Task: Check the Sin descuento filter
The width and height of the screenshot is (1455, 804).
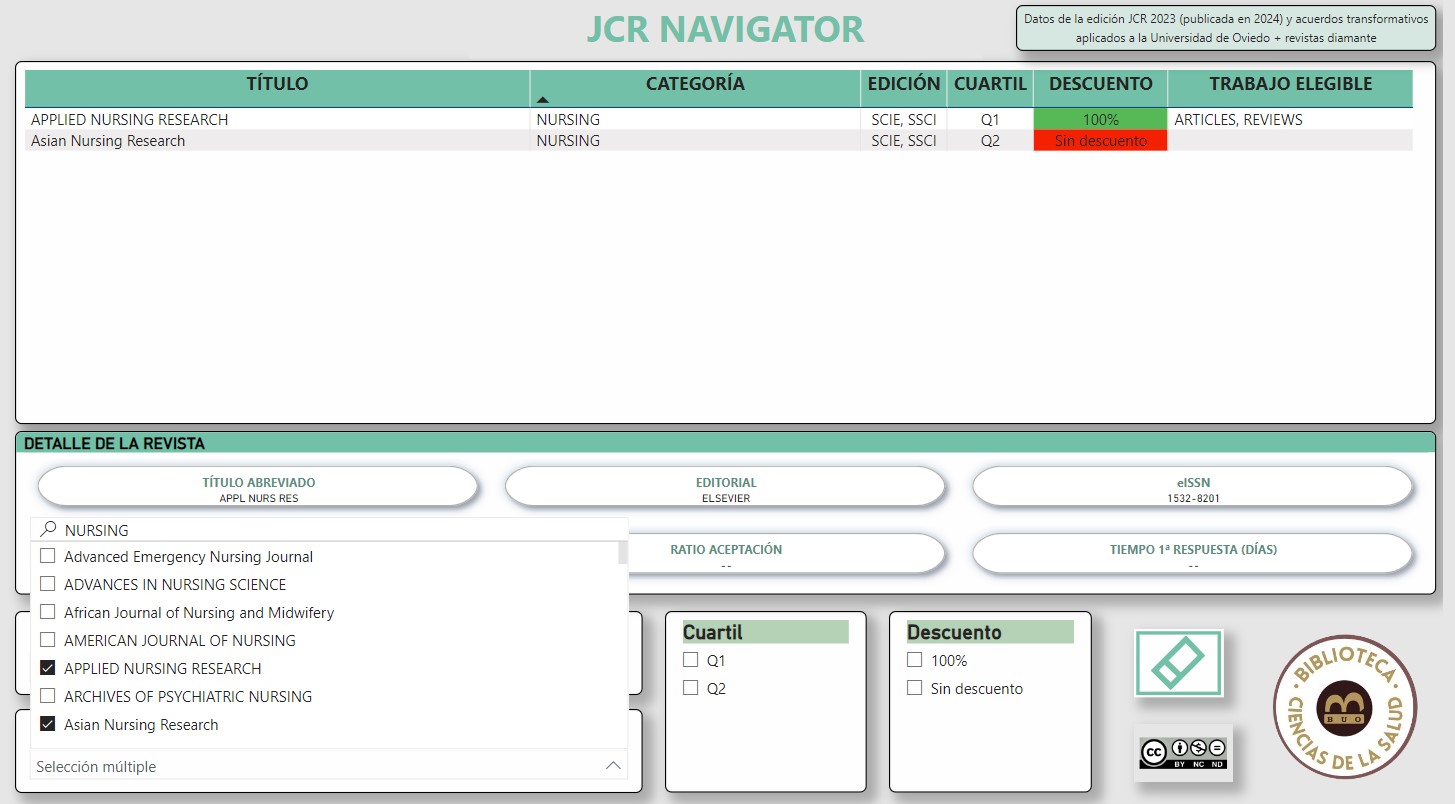Action: coord(914,688)
